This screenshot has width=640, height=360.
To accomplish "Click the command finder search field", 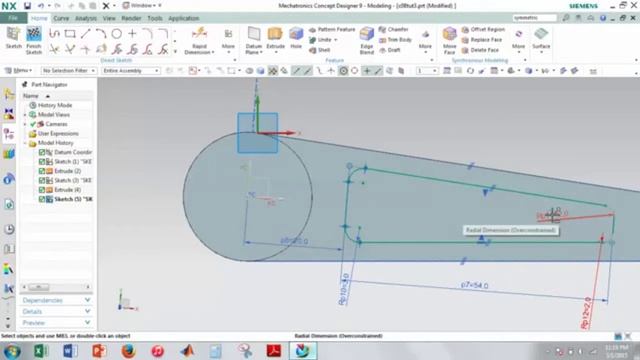I will 535,18.
